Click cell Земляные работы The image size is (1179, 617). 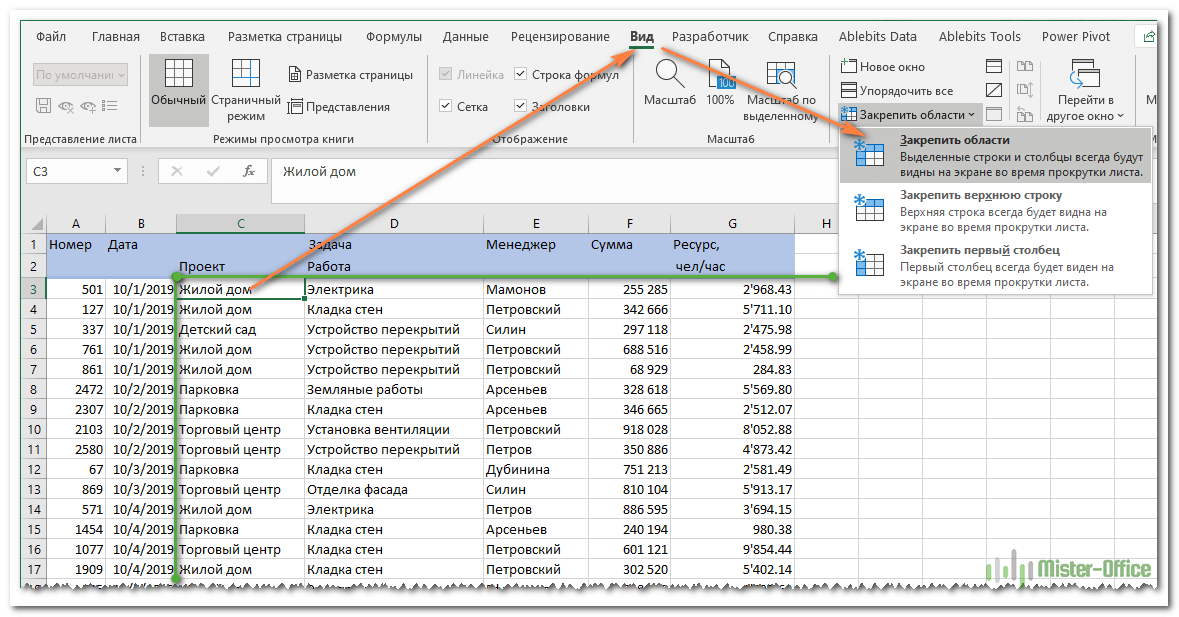pyautogui.click(x=394, y=389)
